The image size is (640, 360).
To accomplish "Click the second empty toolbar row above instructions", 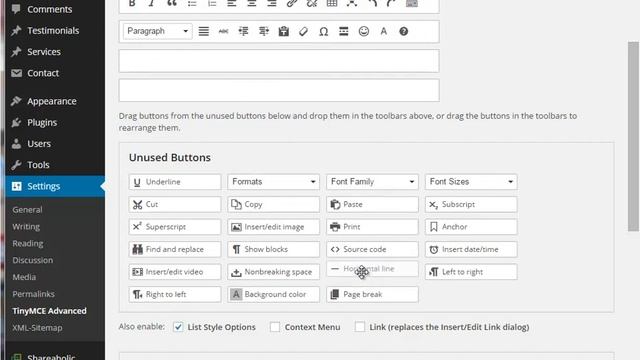I will 279,90.
